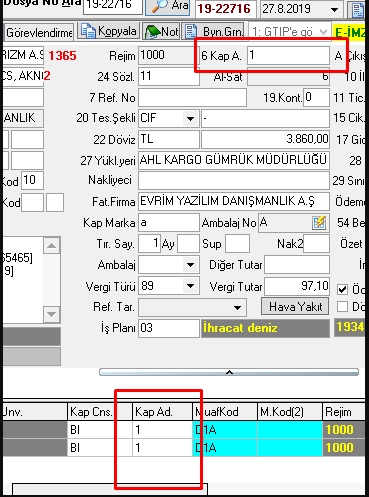Click the Kap Ad. column header

tap(163, 412)
